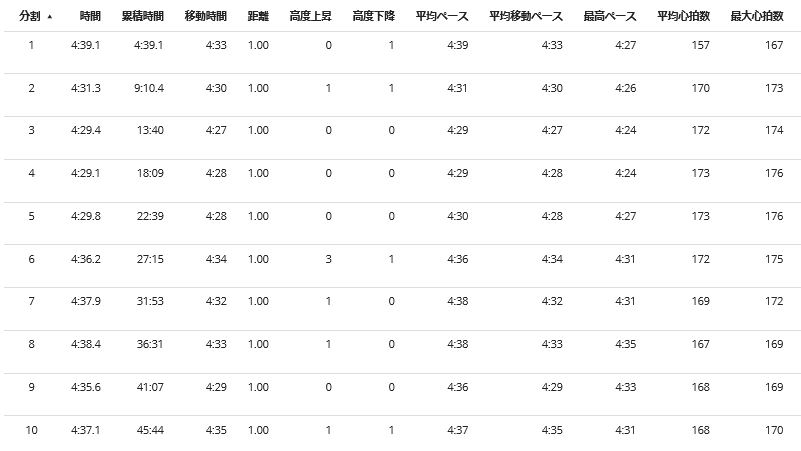
Task: Select split row 2 with time 4:31.3
Action: coord(400,95)
